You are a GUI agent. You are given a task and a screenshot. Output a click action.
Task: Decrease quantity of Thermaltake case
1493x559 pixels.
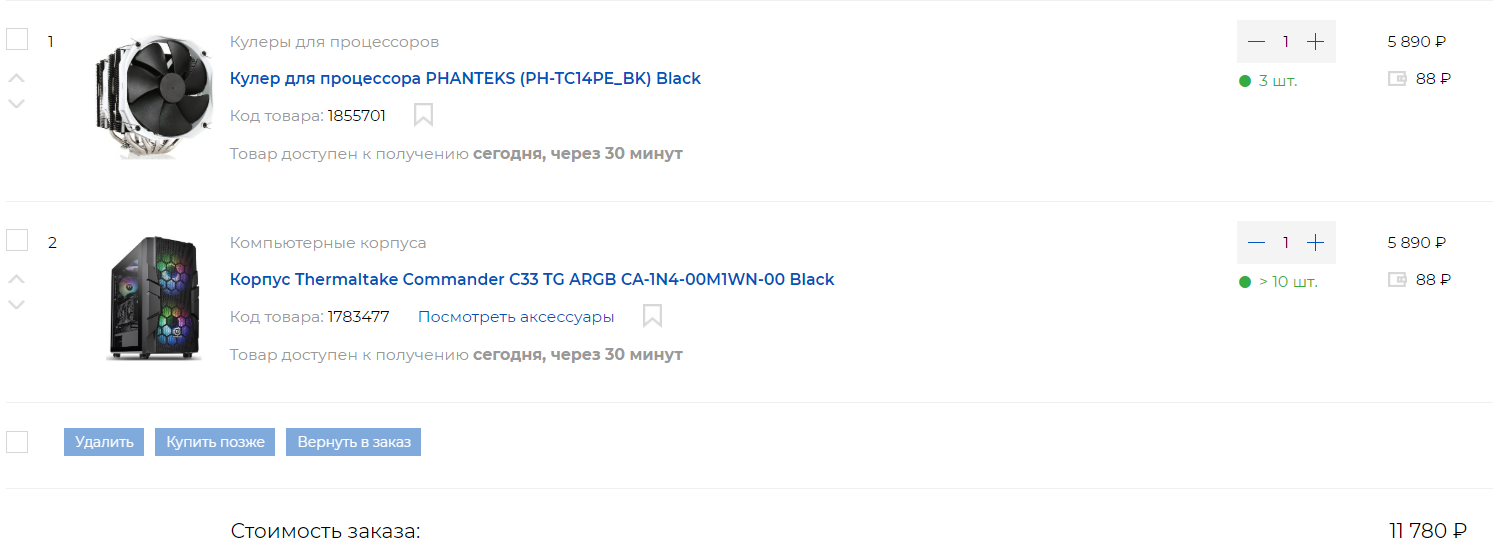tap(1257, 243)
